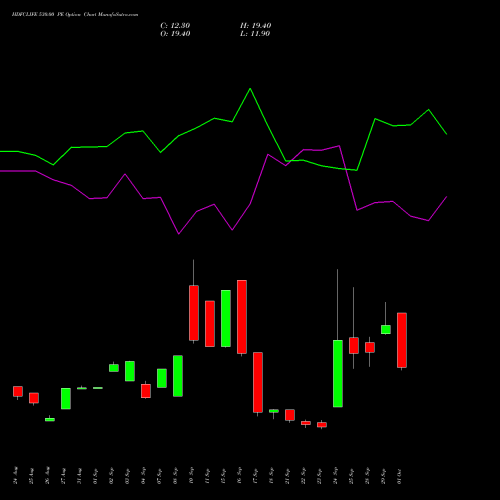This screenshot has height=500, width=500.
Task: Click the tall red candle for 16 Sep
Action: (x=242, y=317)
